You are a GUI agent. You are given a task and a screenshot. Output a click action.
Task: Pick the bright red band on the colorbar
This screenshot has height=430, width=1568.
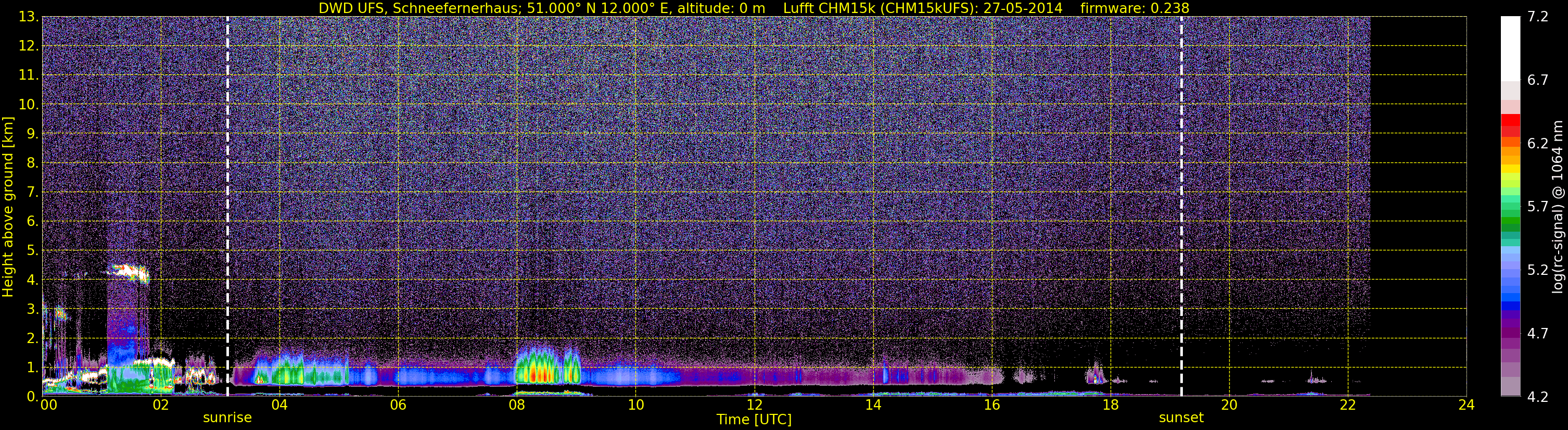tap(1510, 120)
